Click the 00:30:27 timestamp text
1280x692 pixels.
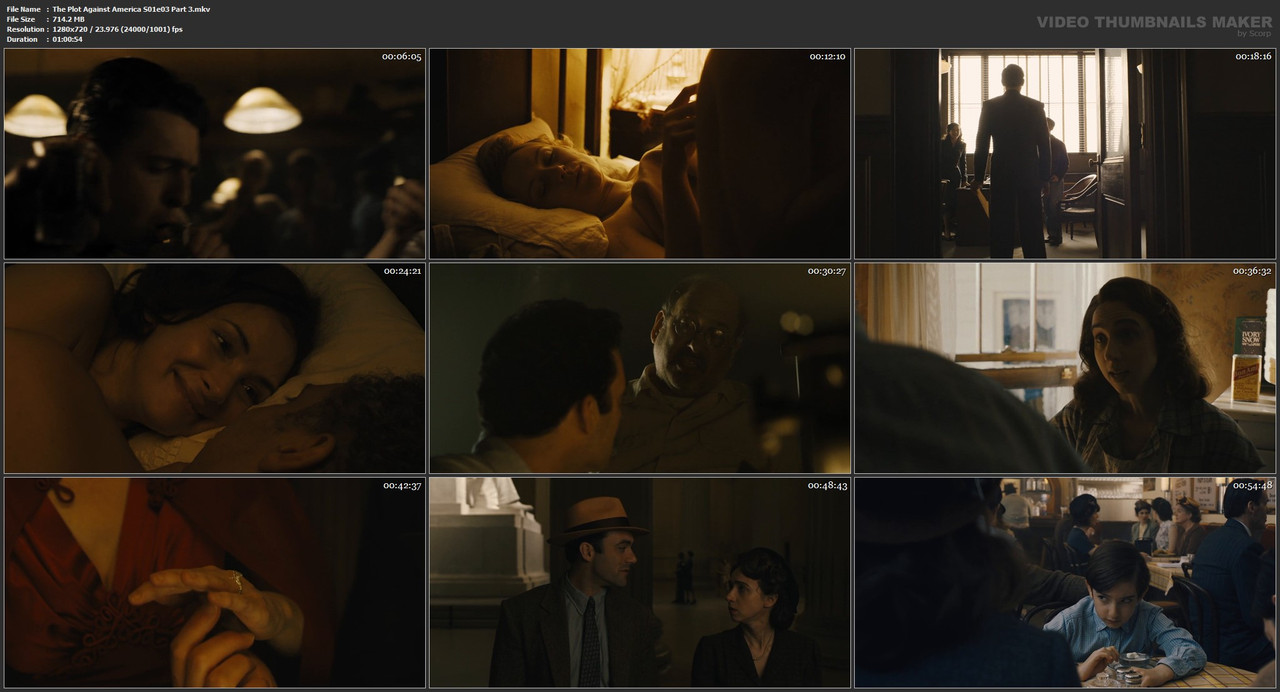pos(827,271)
